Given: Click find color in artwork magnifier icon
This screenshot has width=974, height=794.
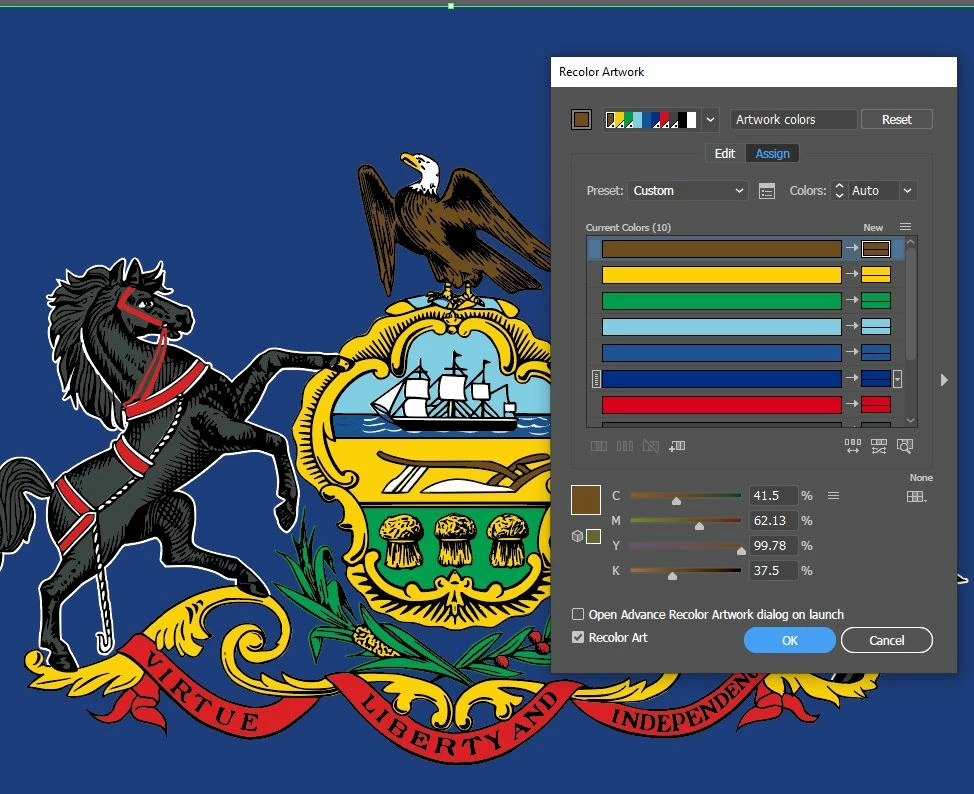Looking at the screenshot, I should pyautogui.click(x=905, y=445).
